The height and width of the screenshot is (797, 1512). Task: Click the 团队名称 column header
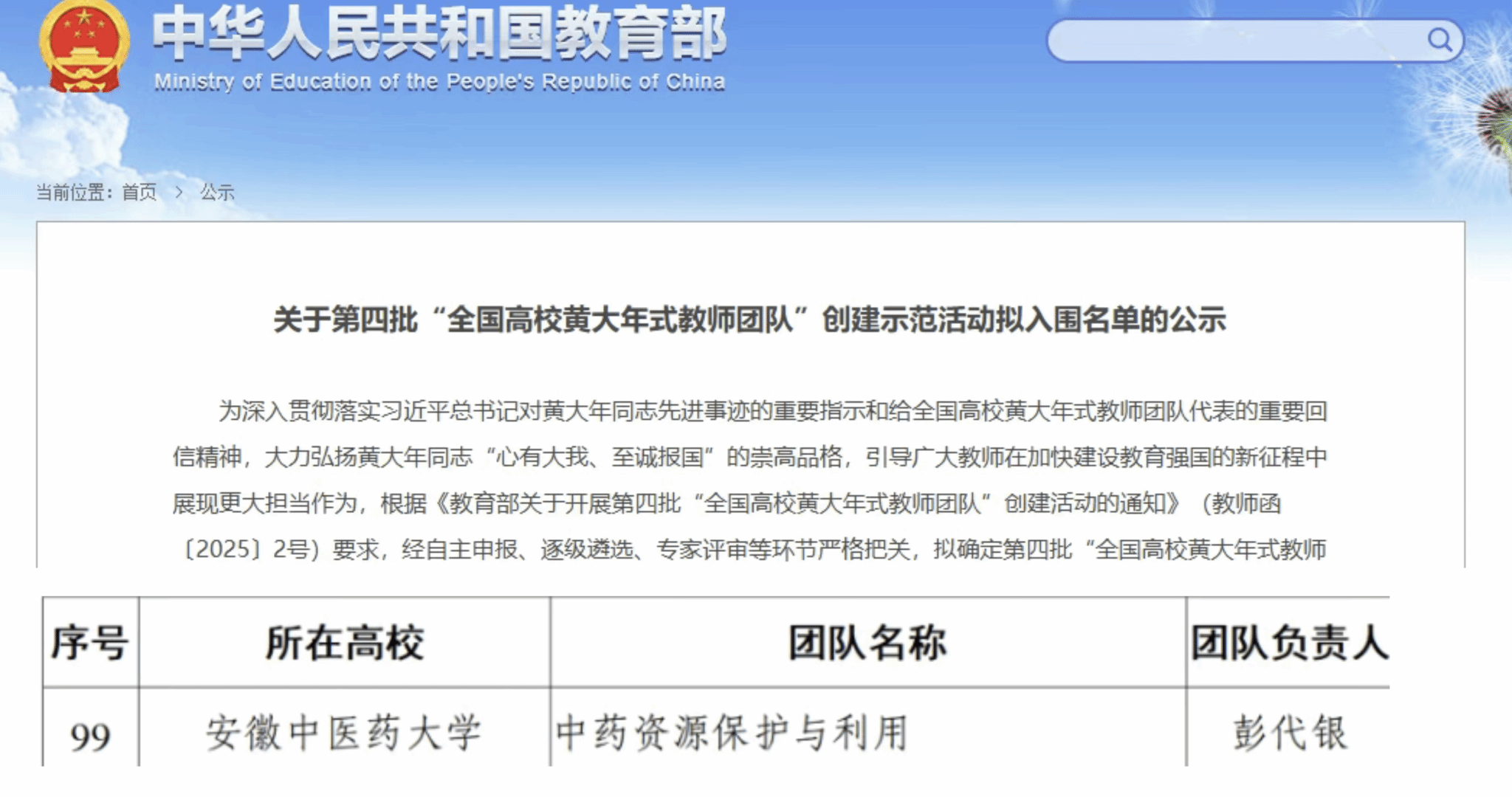[x=867, y=642]
